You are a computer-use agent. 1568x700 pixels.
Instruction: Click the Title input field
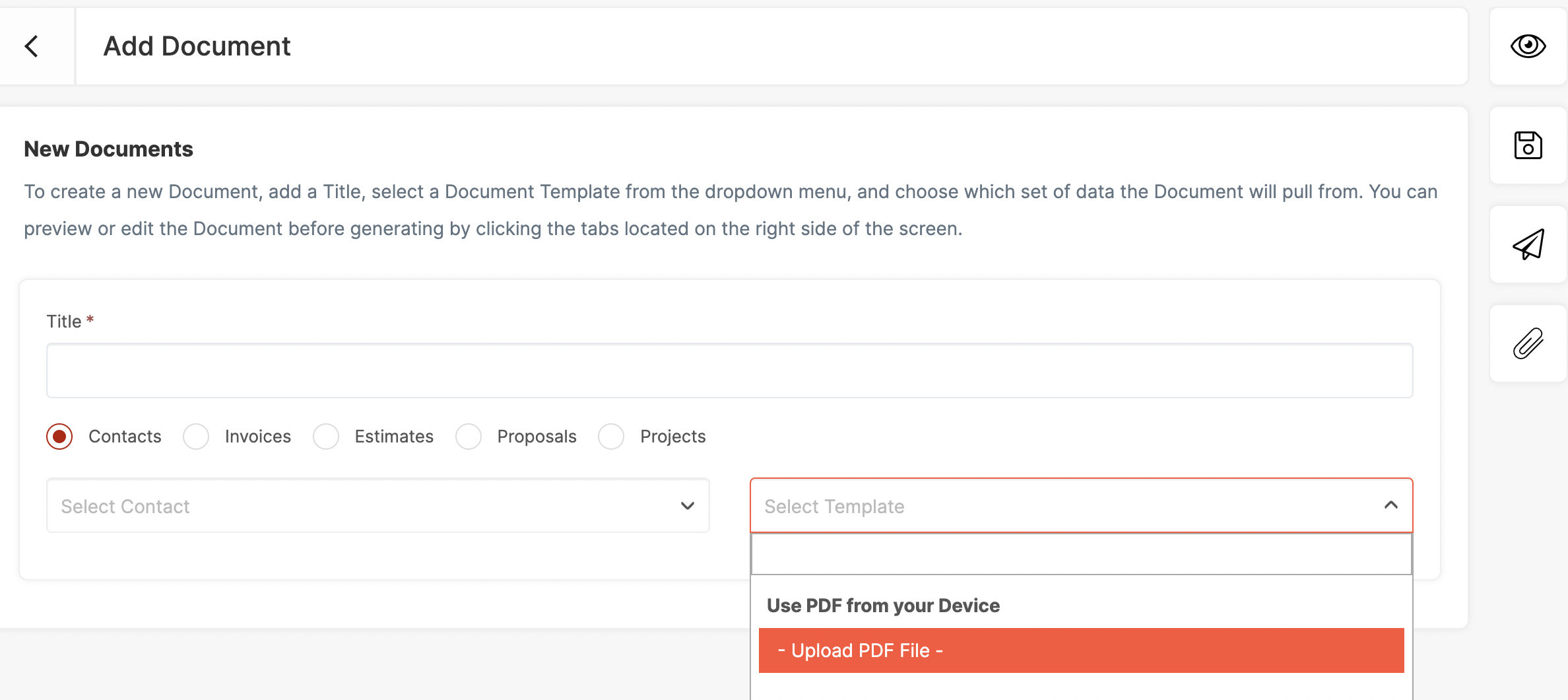click(730, 370)
